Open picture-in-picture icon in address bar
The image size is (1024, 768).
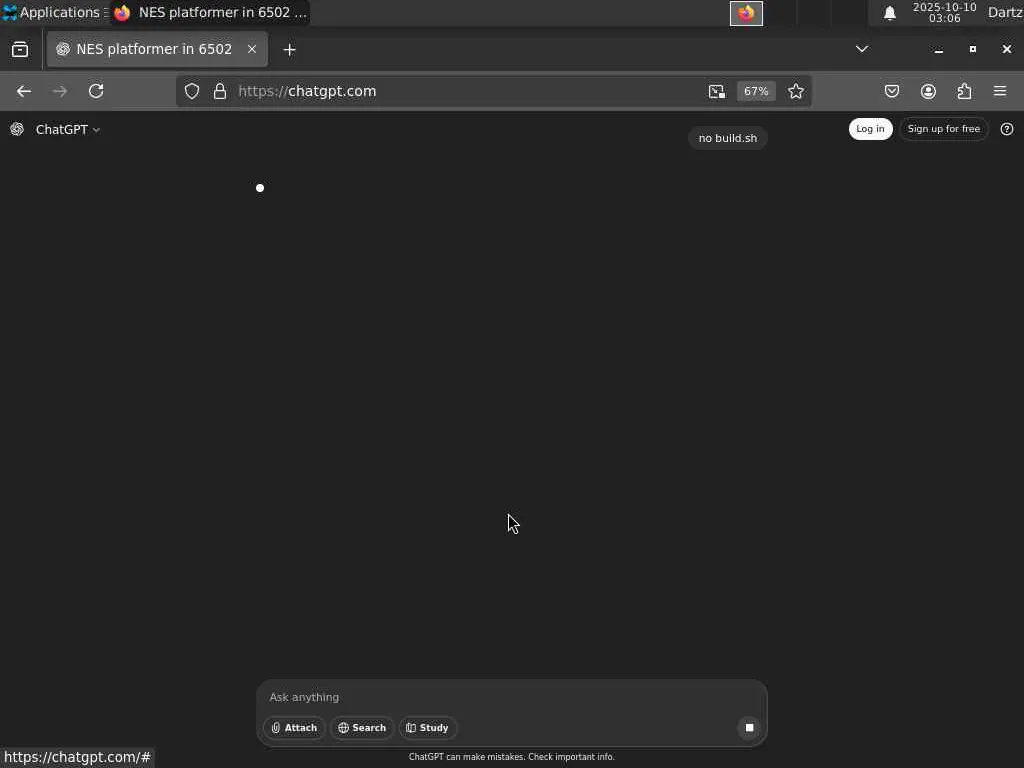coord(716,91)
